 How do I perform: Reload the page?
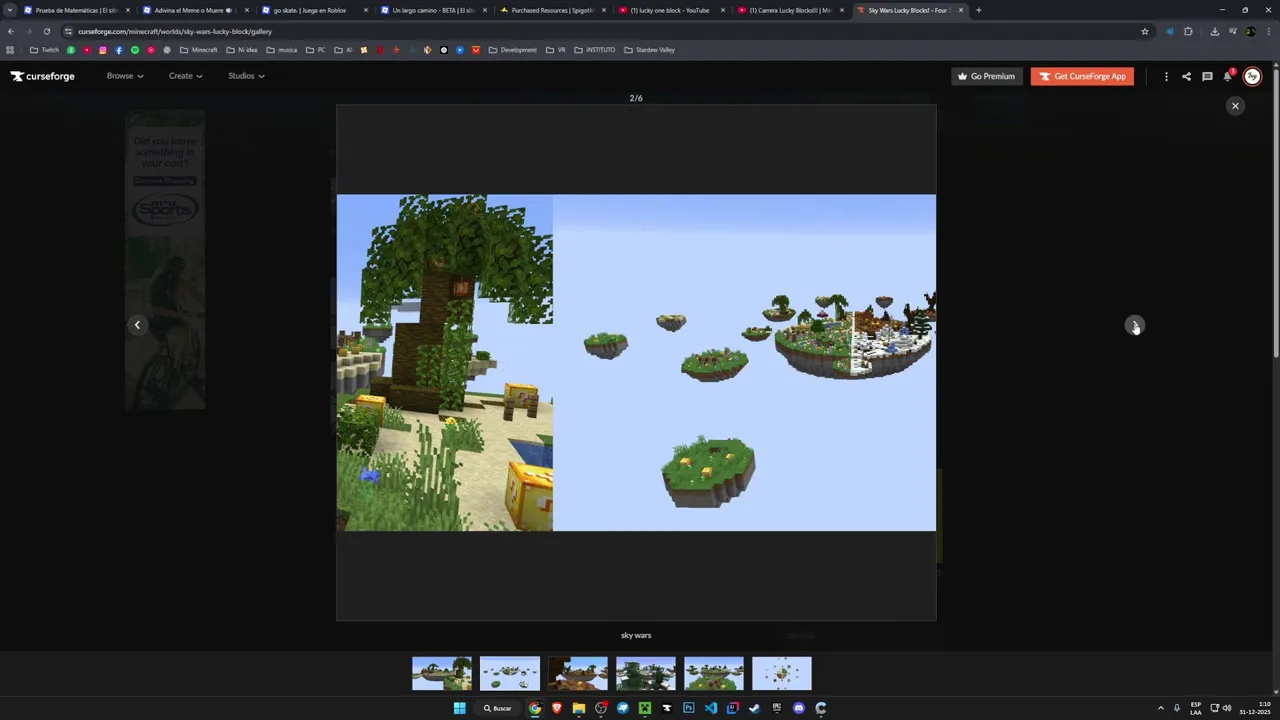[46, 31]
